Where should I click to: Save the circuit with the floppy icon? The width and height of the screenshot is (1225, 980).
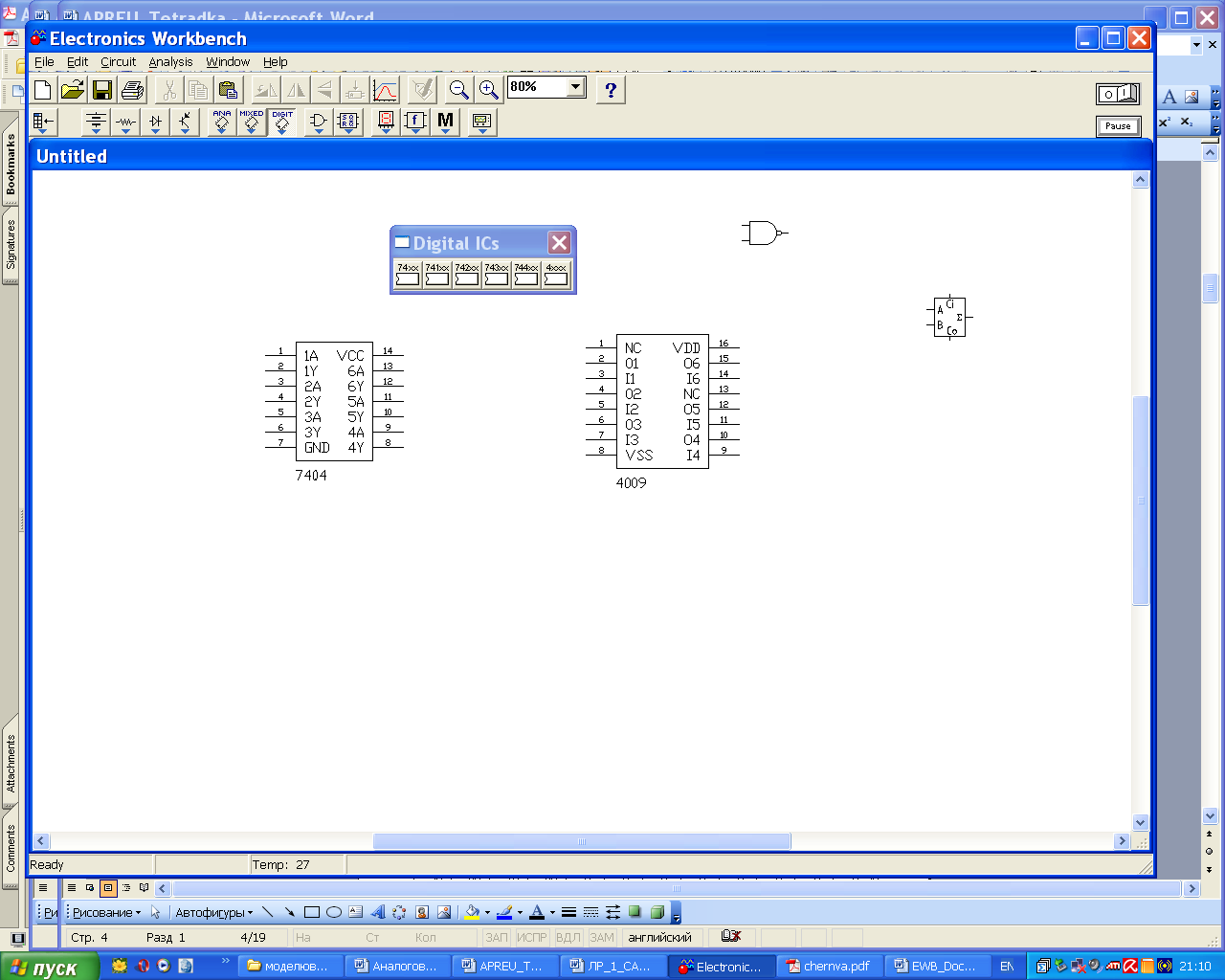coord(102,90)
